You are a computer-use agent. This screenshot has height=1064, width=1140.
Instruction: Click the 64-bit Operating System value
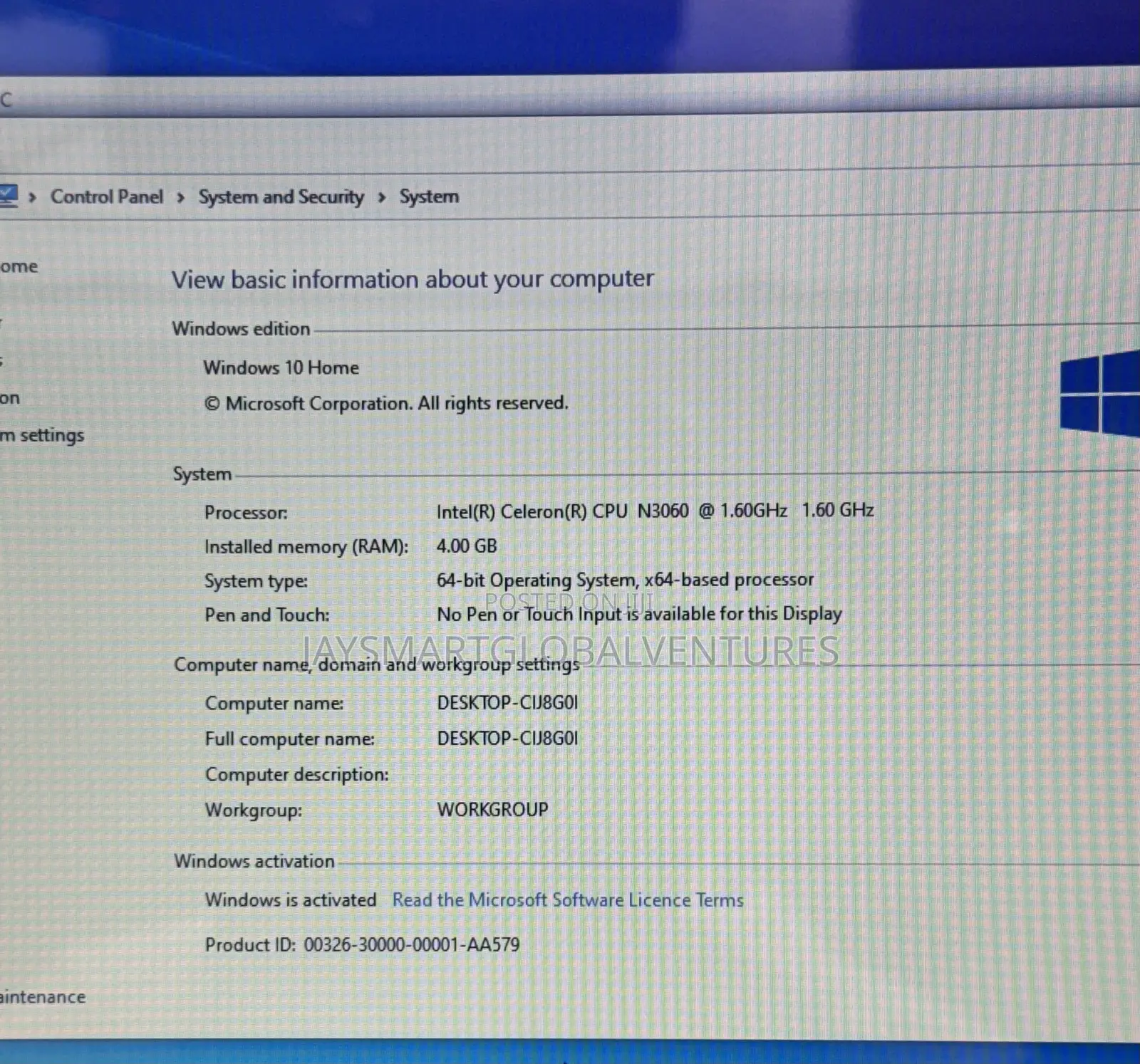point(625,580)
